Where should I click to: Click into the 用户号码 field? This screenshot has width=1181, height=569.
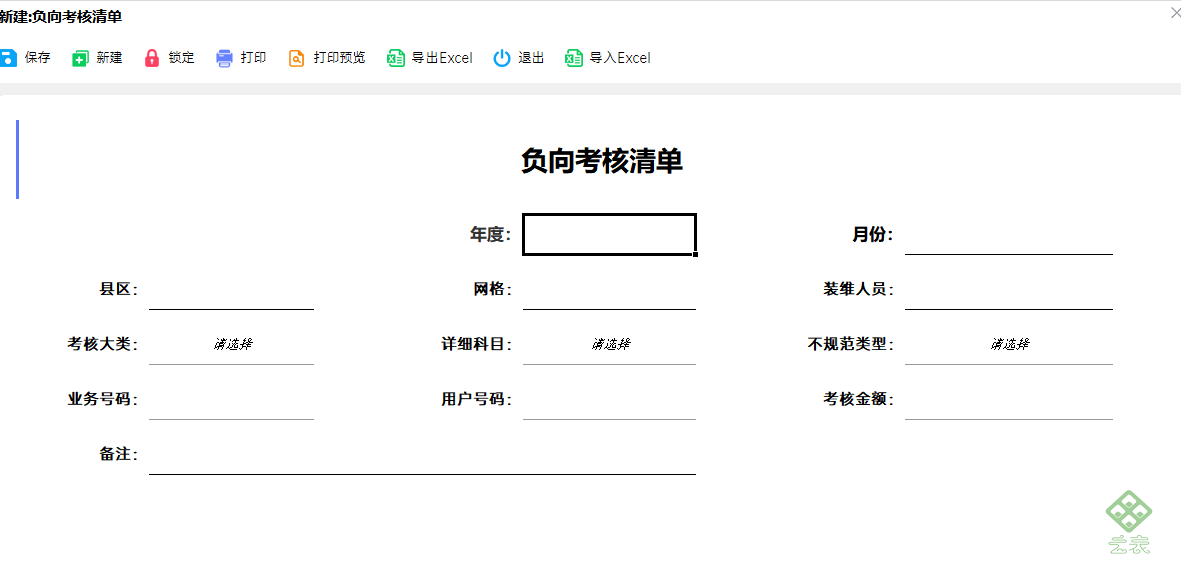[x=609, y=399]
